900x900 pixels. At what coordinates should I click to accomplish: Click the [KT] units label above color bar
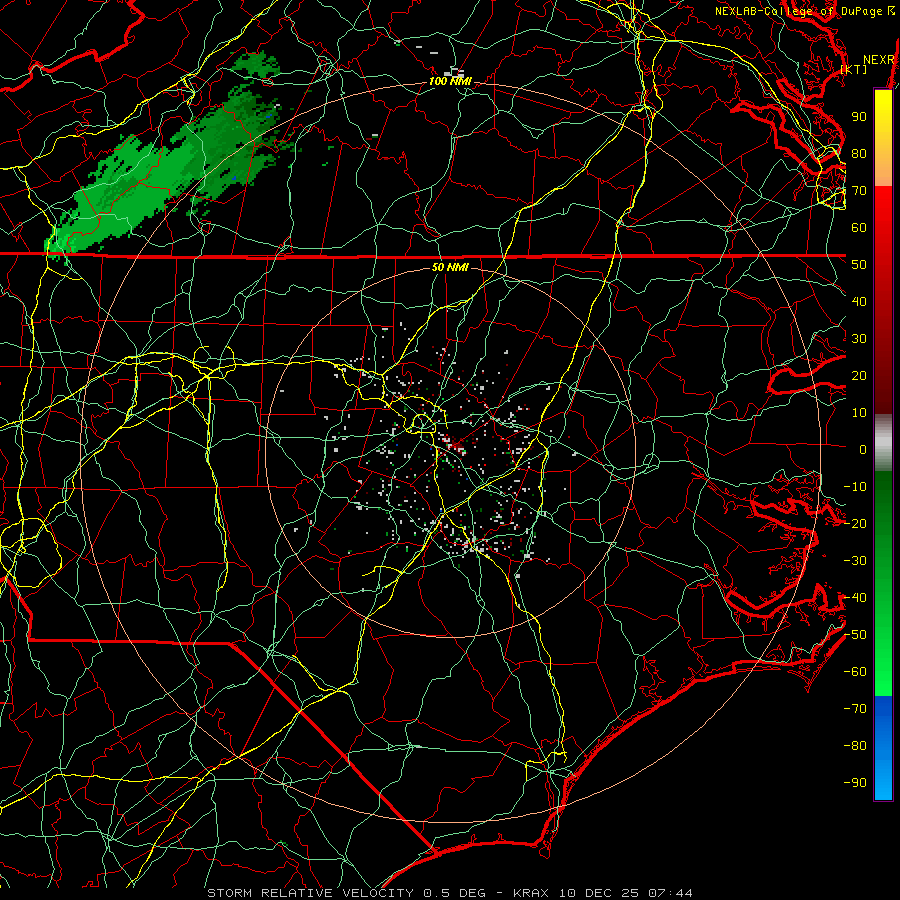pos(854,69)
